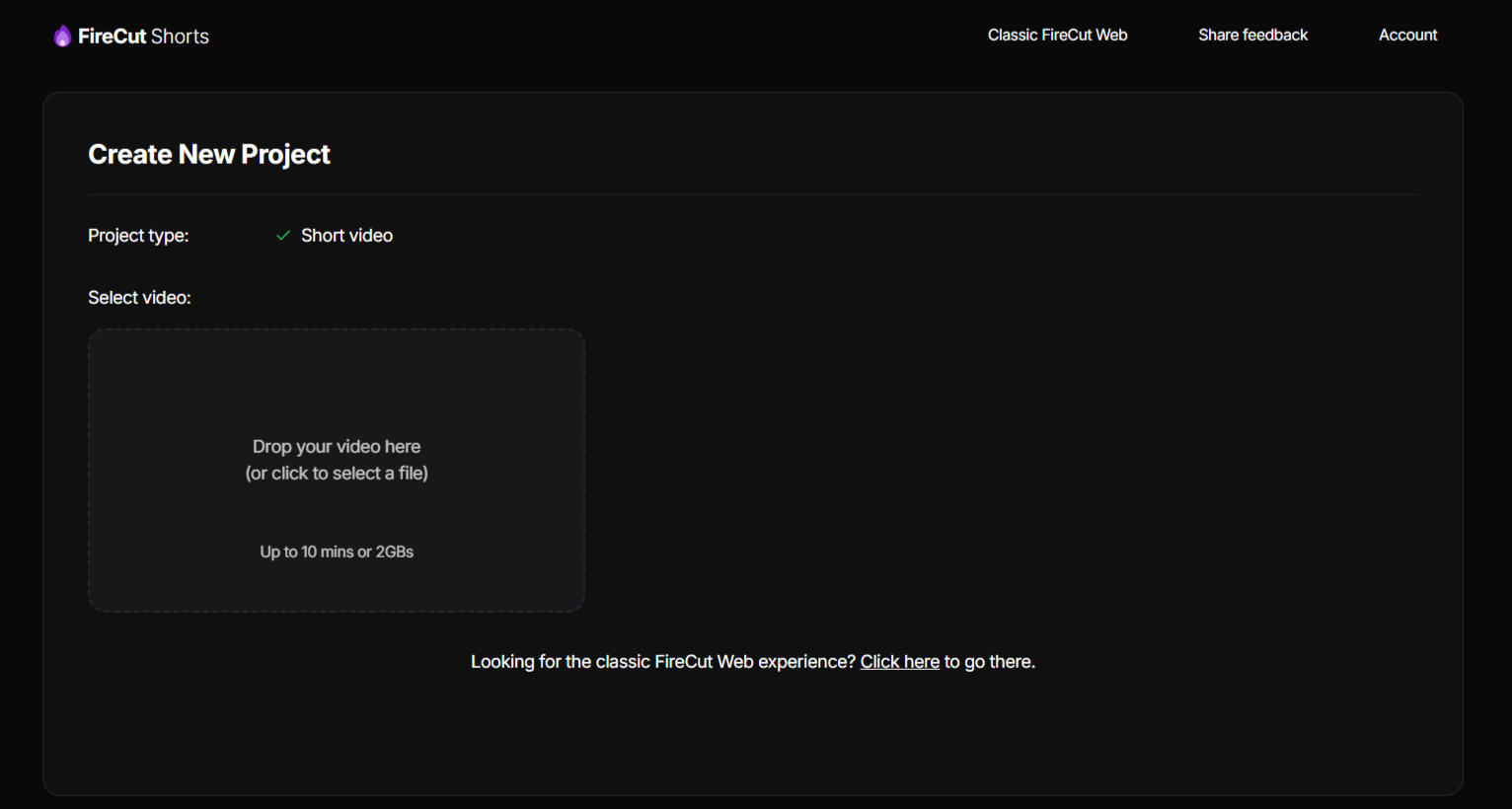Click the video drop zone to select a file

pos(337,471)
